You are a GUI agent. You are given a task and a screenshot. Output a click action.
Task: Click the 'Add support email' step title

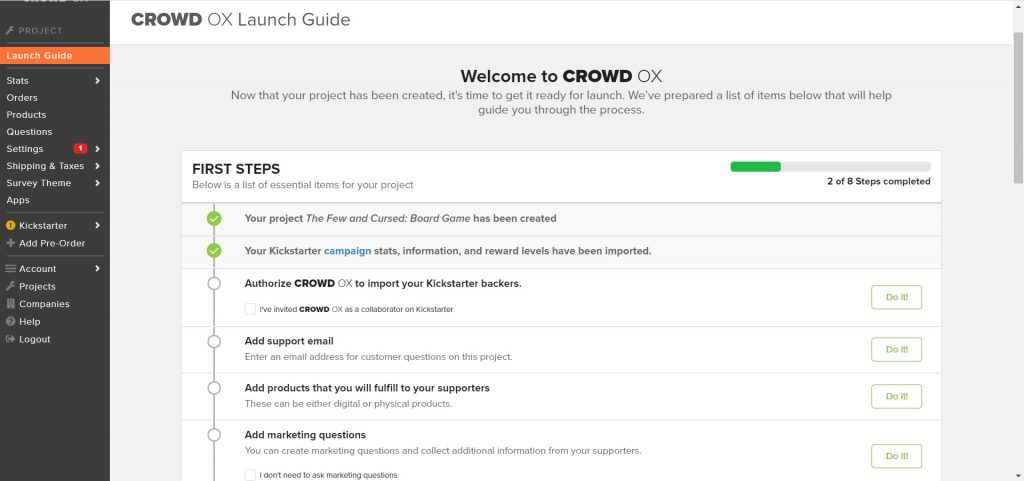pos(289,341)
